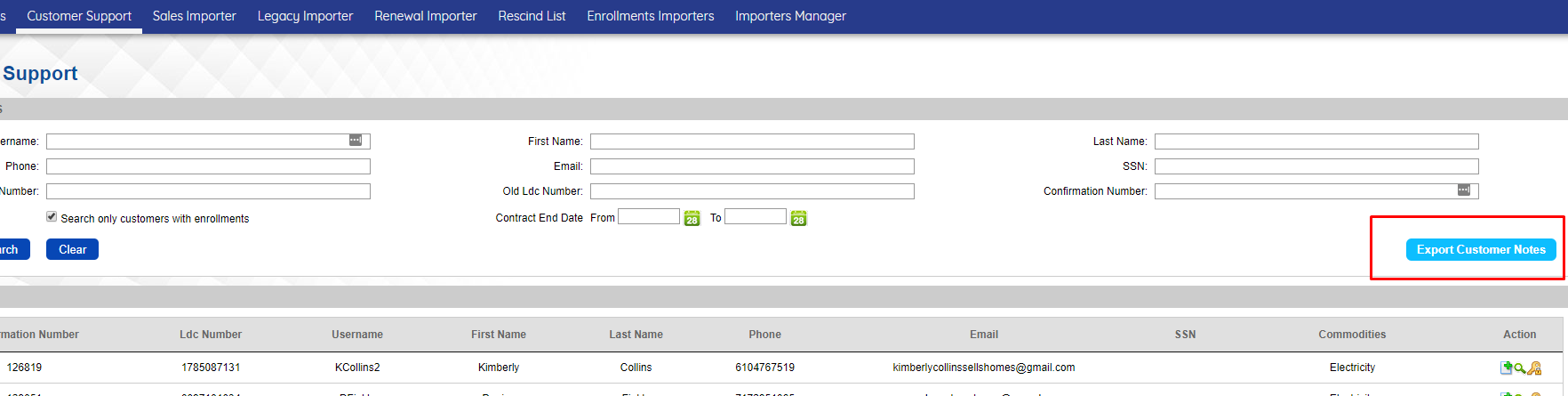Sort by the Last Name column header
Image resolution: width=1568 pixels, height=396 pixels.
click(636, 335)
